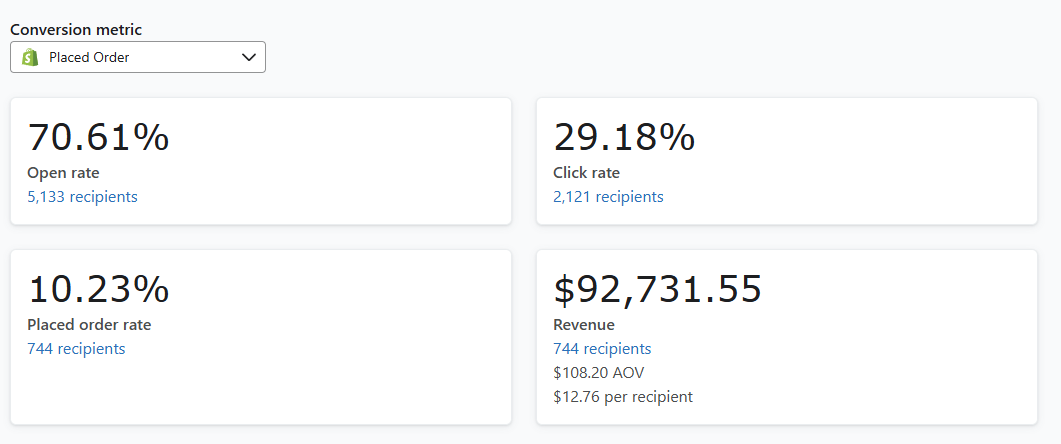Open the Placed Order dropdown
Viewport: 1061px width, 444px height.
coord(138,58)
